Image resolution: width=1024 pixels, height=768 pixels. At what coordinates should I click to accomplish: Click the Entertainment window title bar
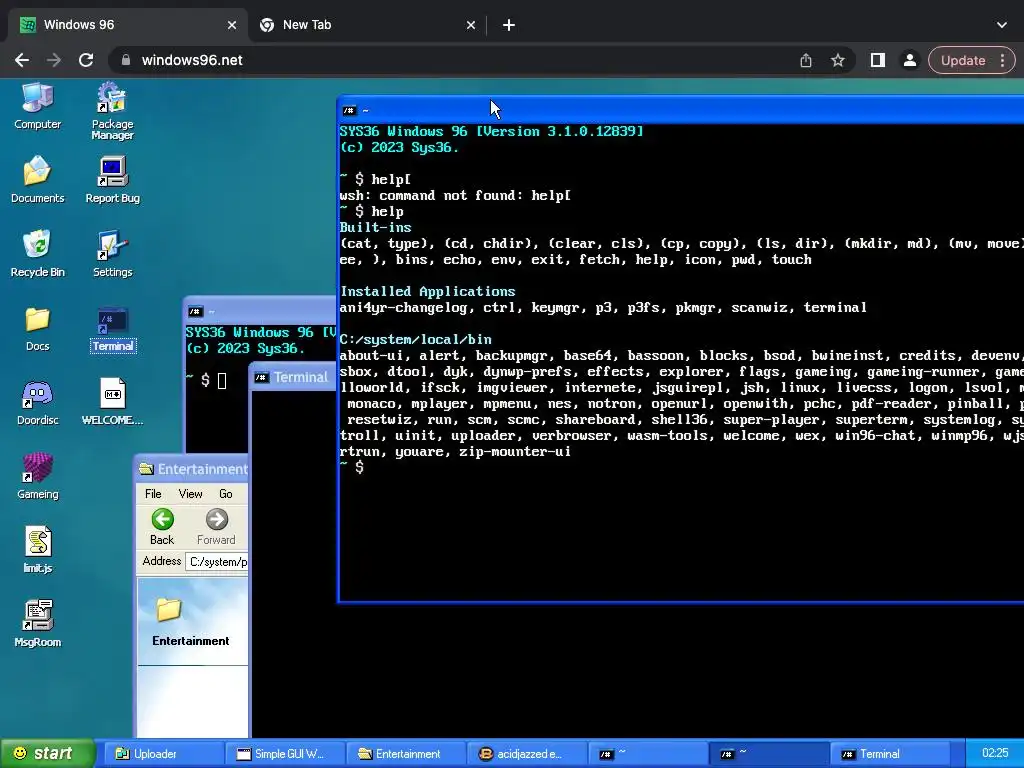click(192, 469)
